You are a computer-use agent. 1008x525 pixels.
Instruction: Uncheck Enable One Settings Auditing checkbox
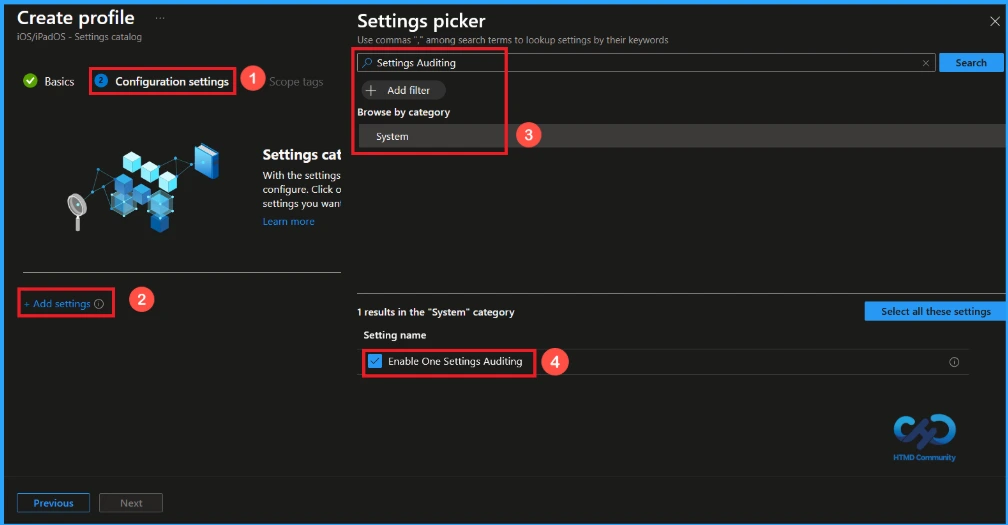point(375,361)
